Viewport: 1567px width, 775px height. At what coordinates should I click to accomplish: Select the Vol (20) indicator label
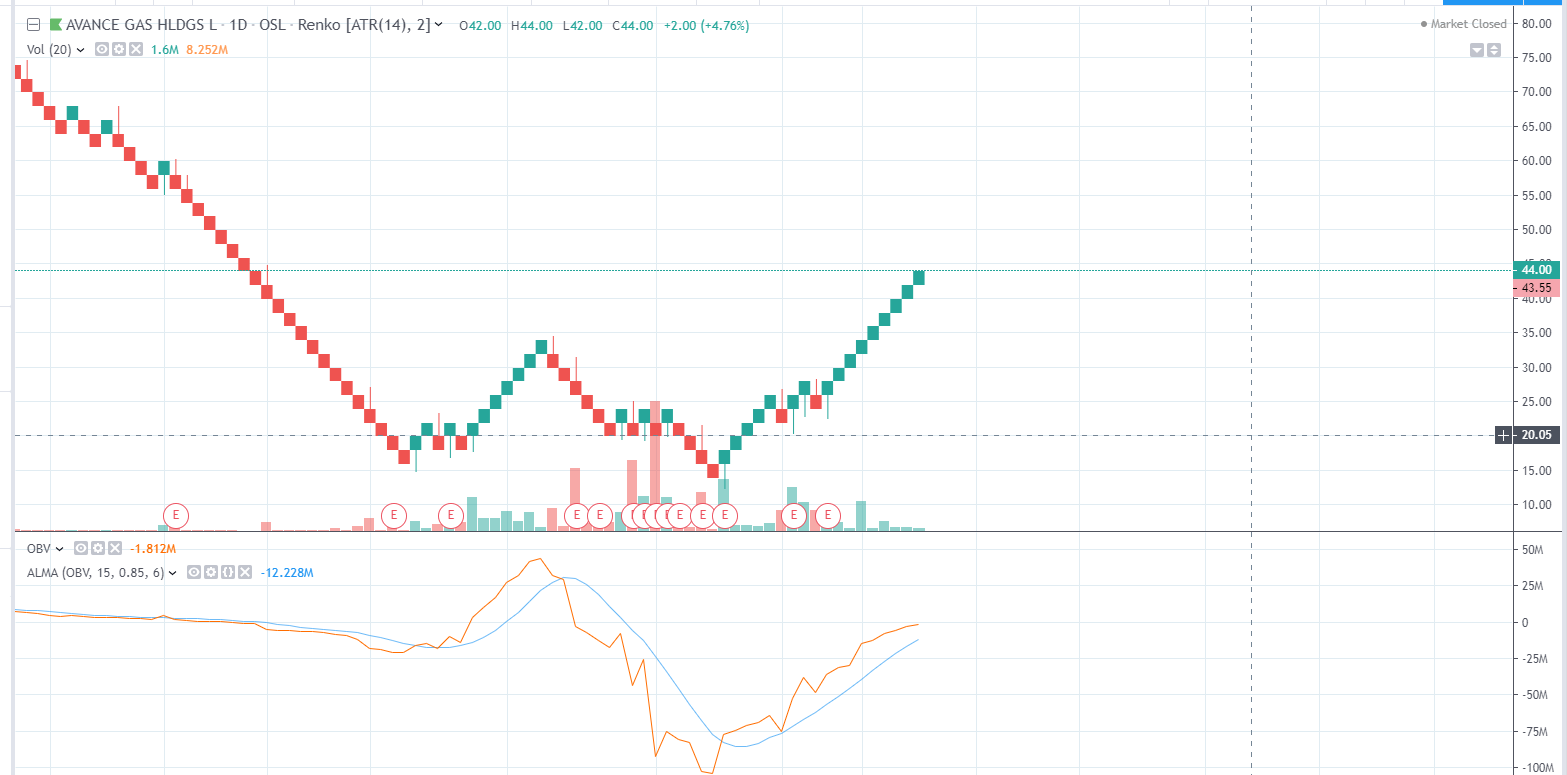49,49
